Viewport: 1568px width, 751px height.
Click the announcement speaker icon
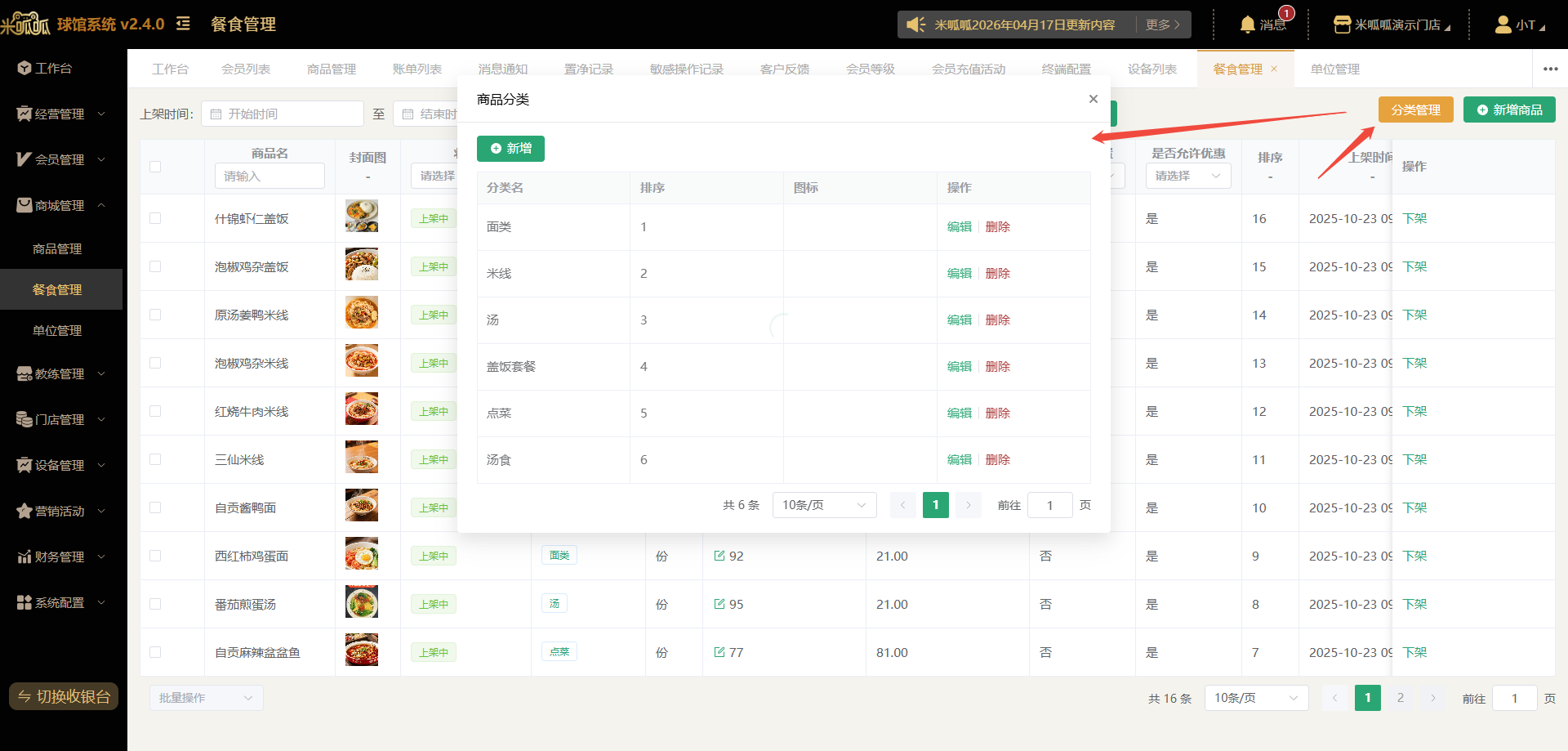pyautogui.click(x=916, y=25)
